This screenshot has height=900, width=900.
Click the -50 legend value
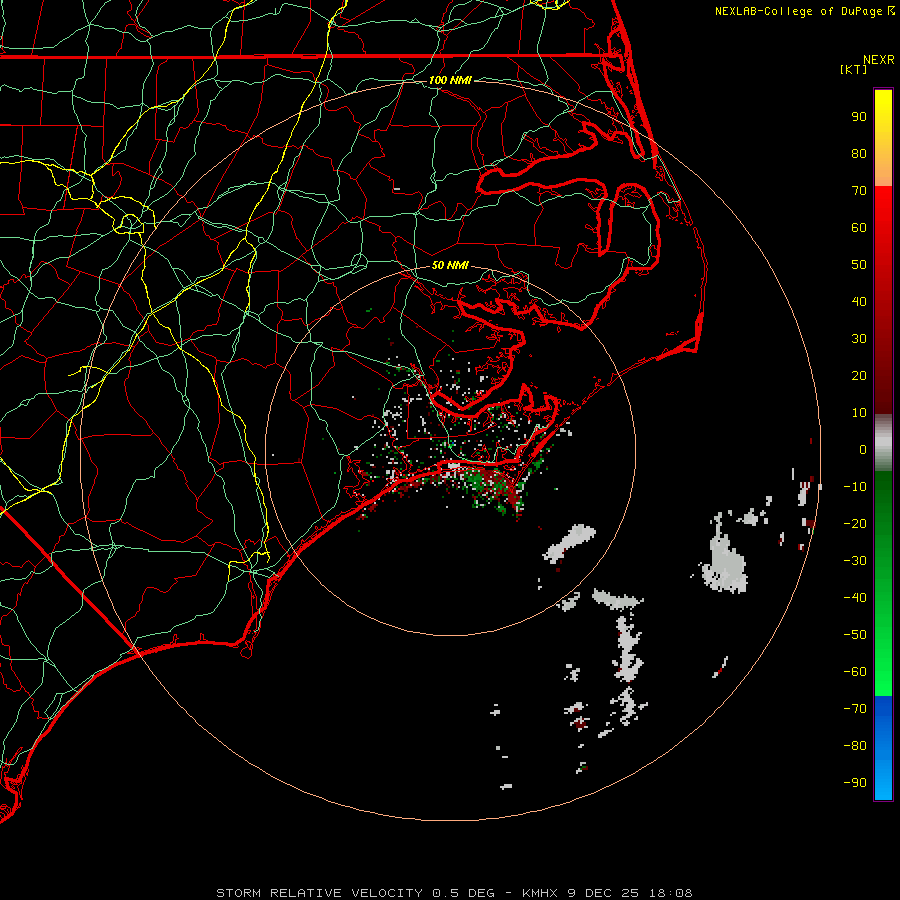(x=855, y=635)
